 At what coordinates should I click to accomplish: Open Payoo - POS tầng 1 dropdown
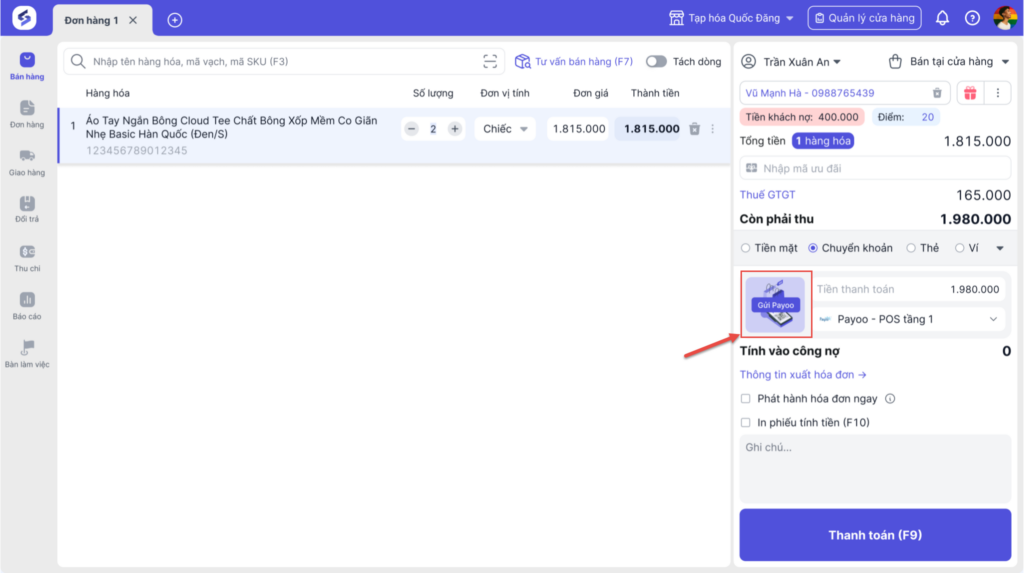(x=908, y=319)
